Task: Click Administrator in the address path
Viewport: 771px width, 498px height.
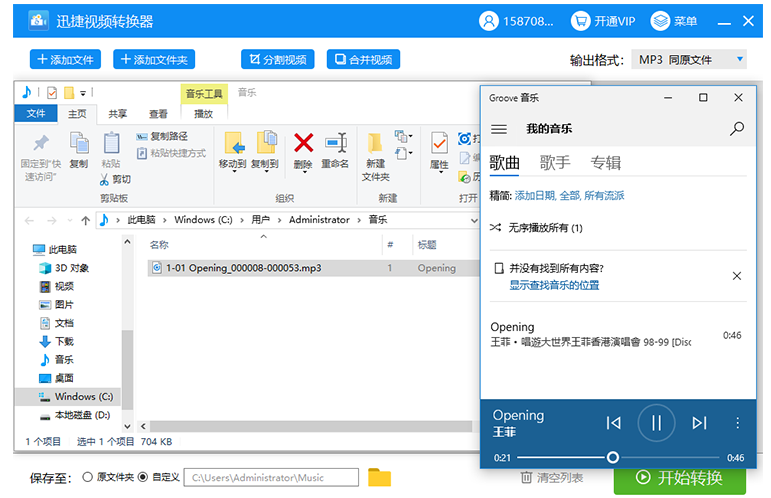Action: tap(319, 220)
